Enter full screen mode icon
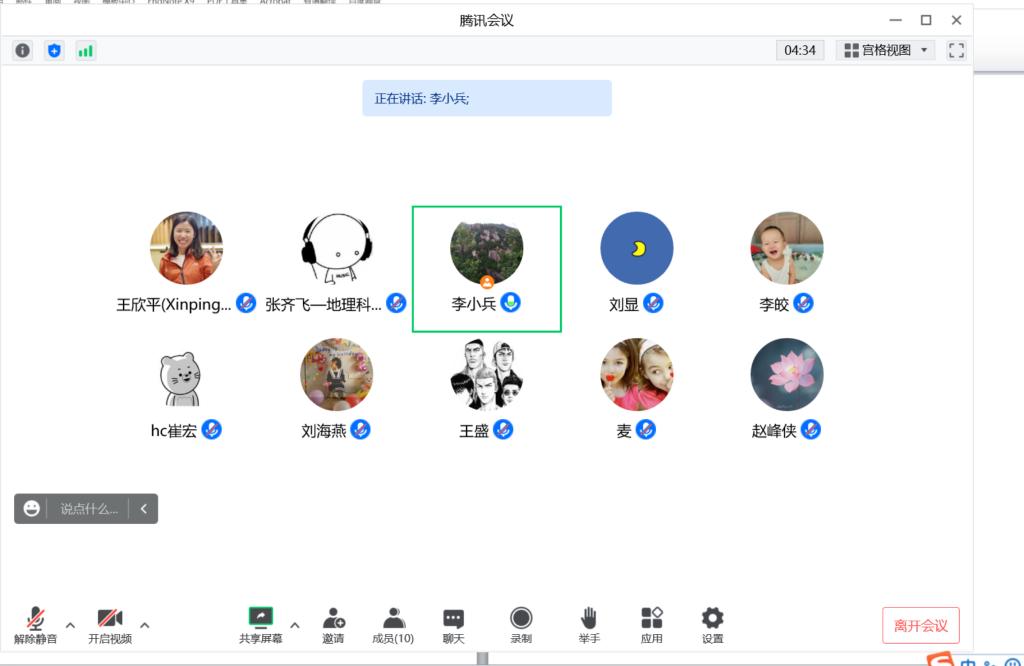The width and height of the screenshot is (1024, 666). pos(956,50)
